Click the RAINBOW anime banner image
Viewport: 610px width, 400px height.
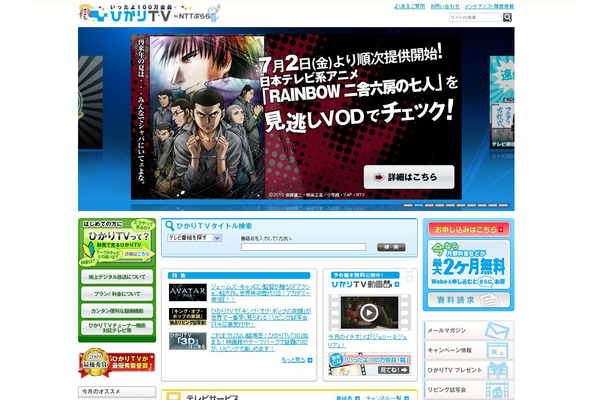296,117
